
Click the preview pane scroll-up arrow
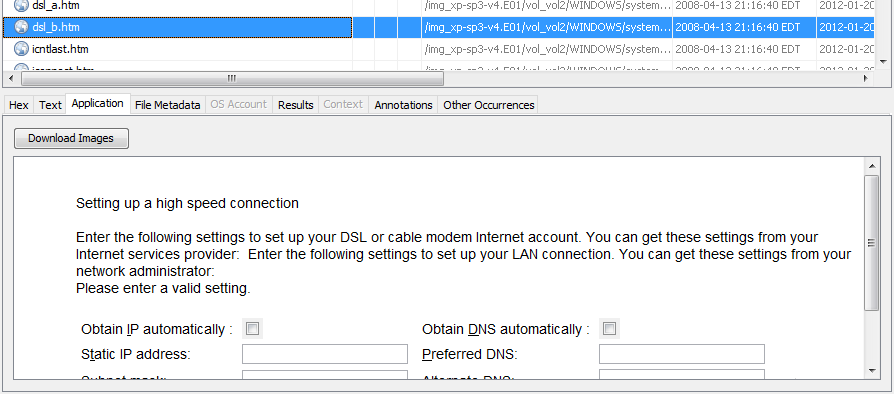pyautogui.click(x=872, y=166)
